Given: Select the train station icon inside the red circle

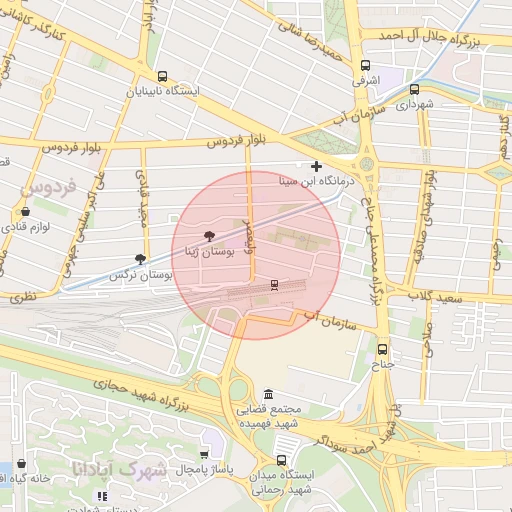Looking at the screenshot, I should [274, 285].
